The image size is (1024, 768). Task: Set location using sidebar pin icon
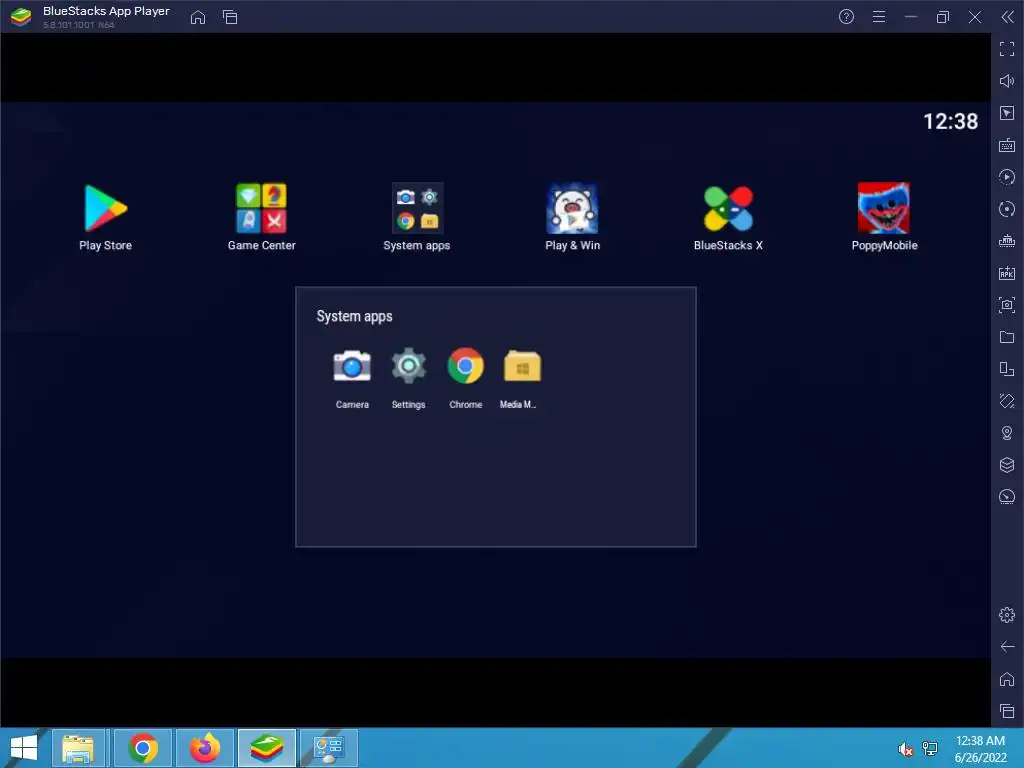pos(1007,433)
